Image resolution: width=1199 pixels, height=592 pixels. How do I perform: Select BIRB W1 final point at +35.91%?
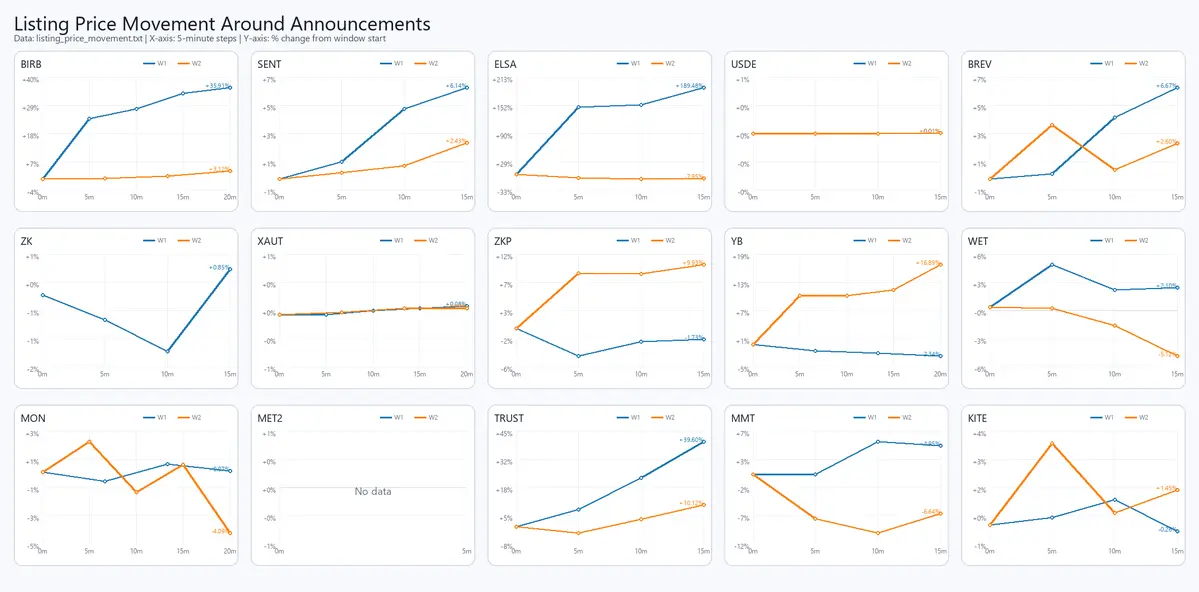(x=230, y=88)
